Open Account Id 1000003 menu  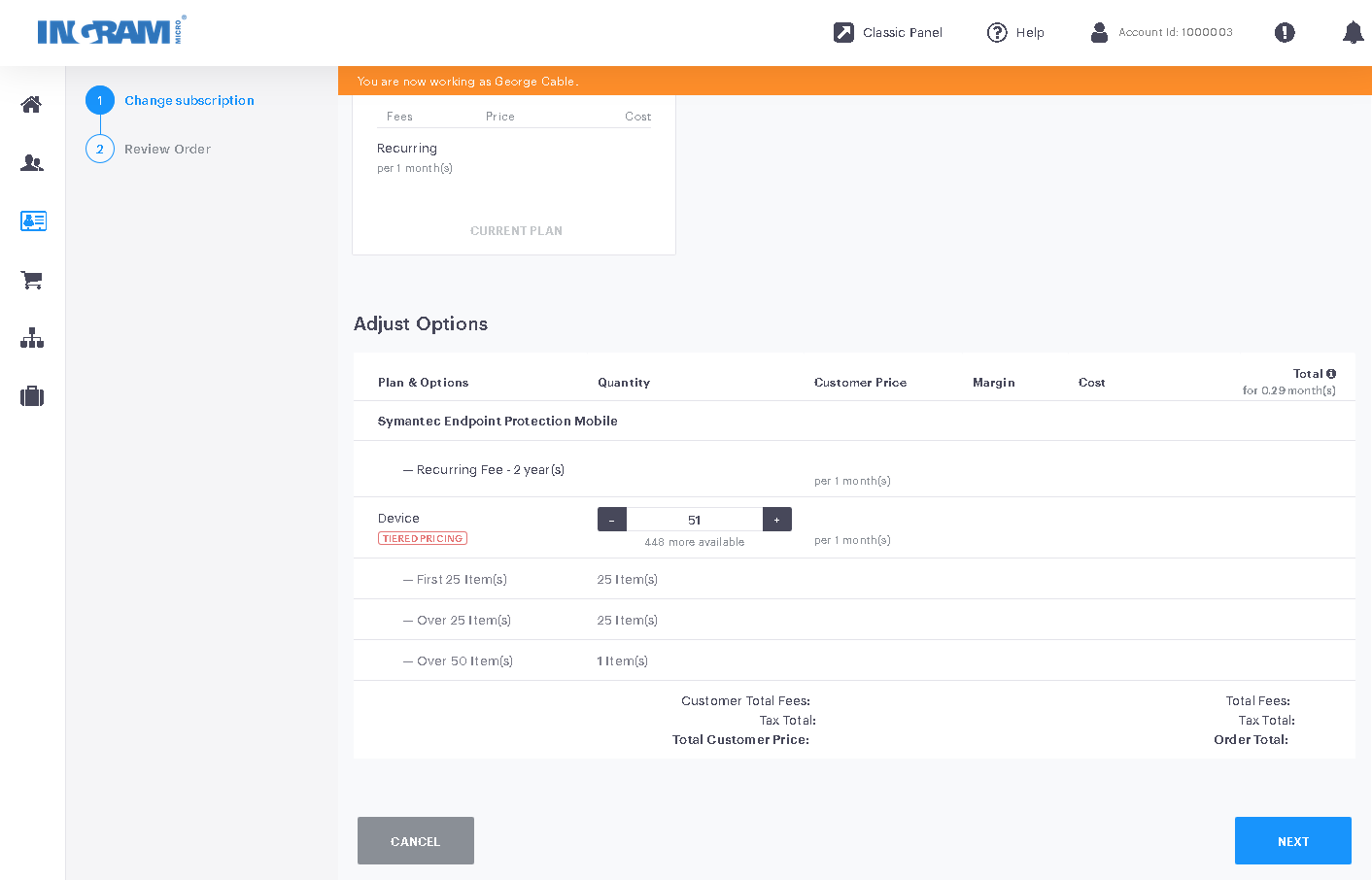(1161, 32)
